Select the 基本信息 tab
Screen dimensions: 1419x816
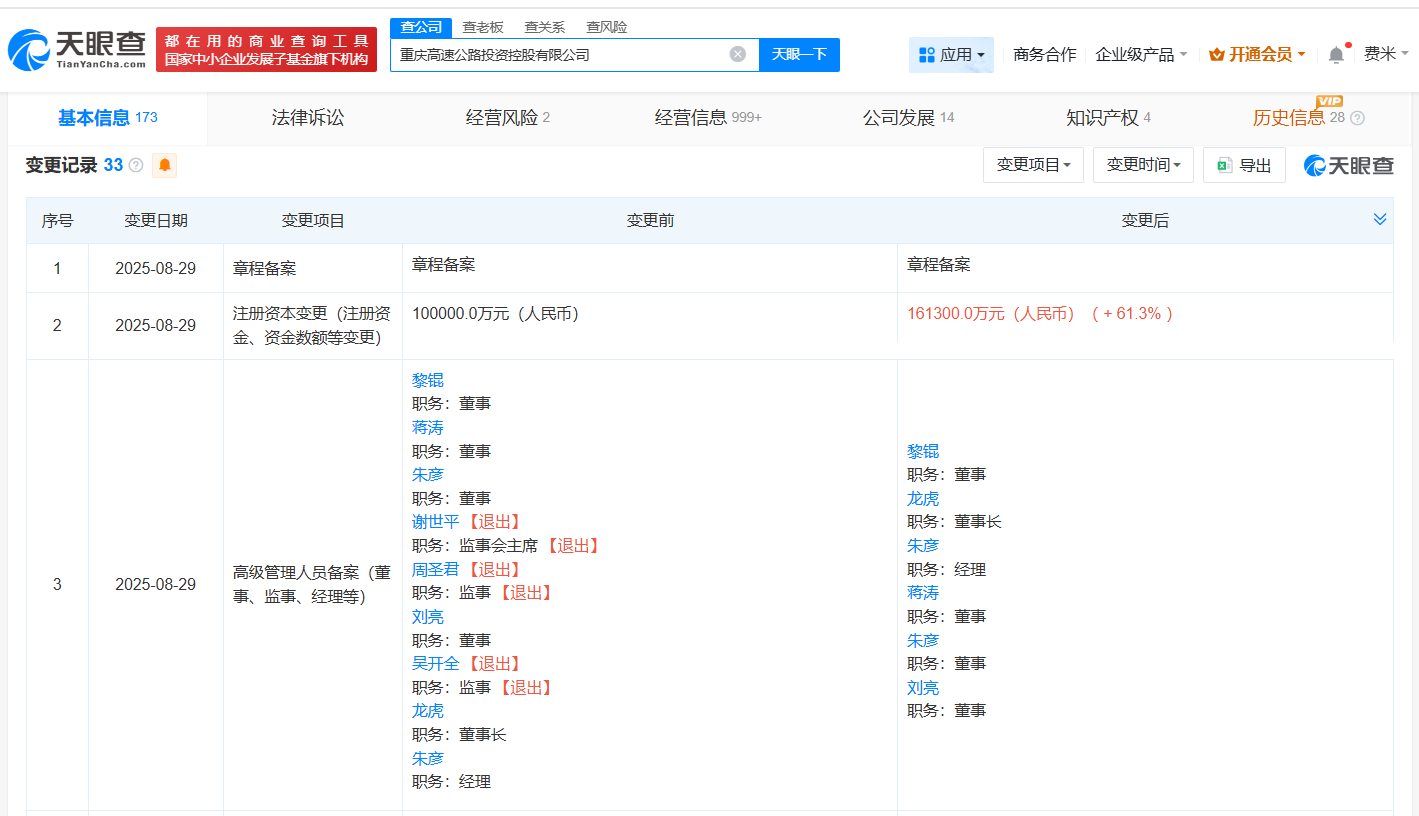(107, 118)
